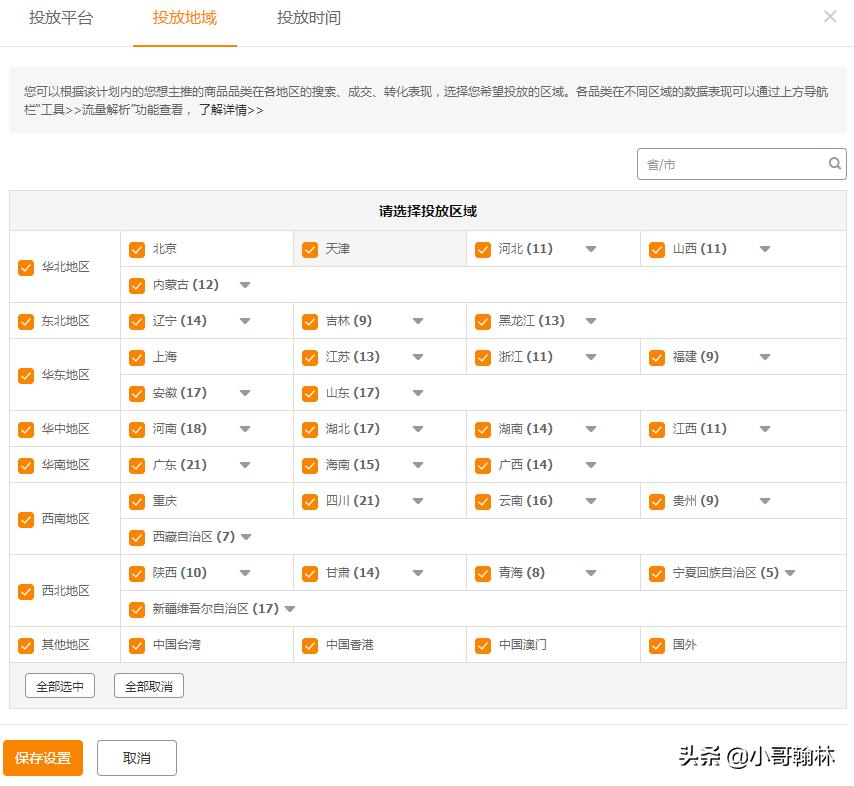Uncheck the 上海 checkbox
The image size is (854, 786).
point(137,357)
